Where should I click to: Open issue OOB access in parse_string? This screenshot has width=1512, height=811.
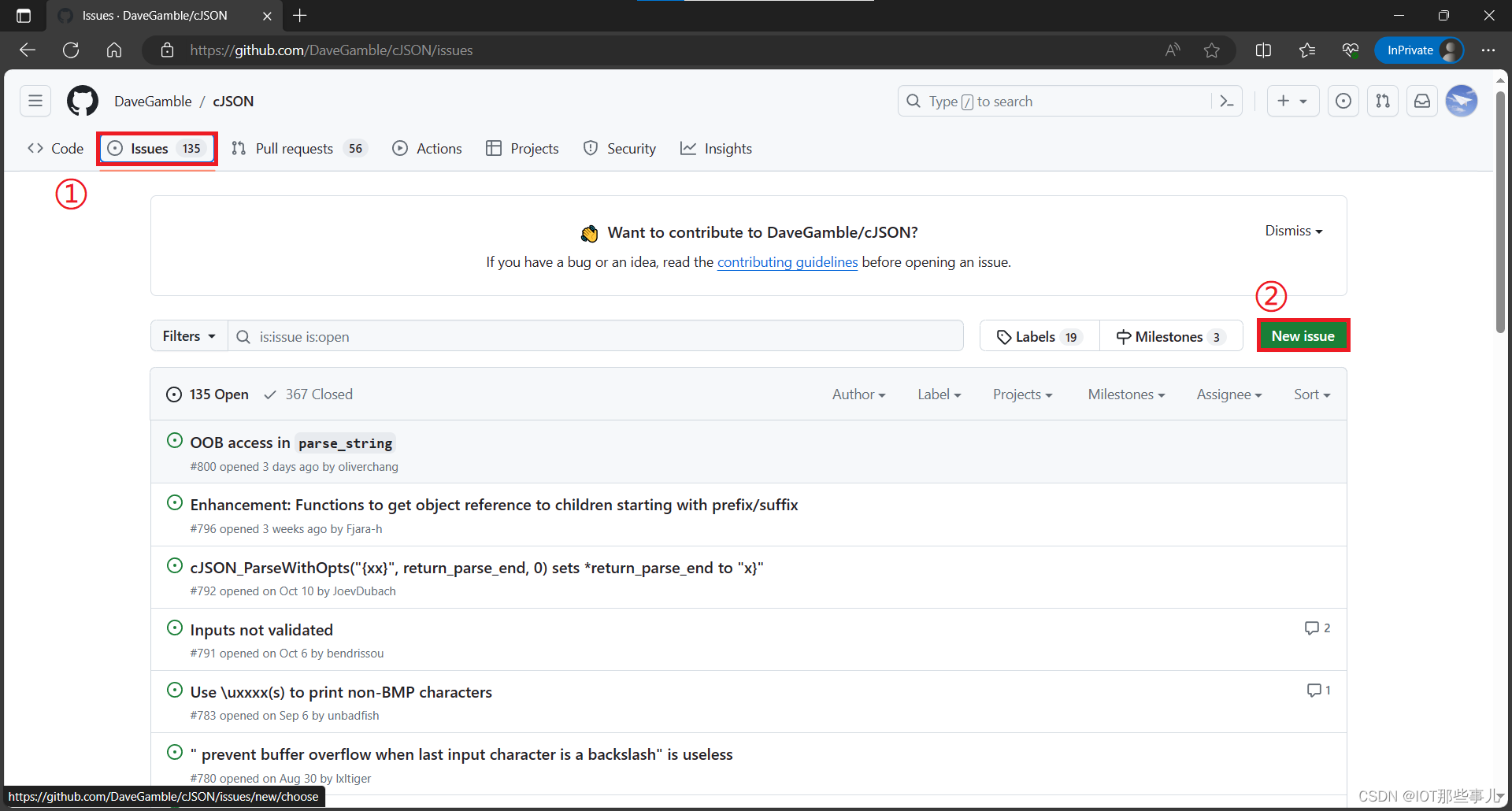292,443
